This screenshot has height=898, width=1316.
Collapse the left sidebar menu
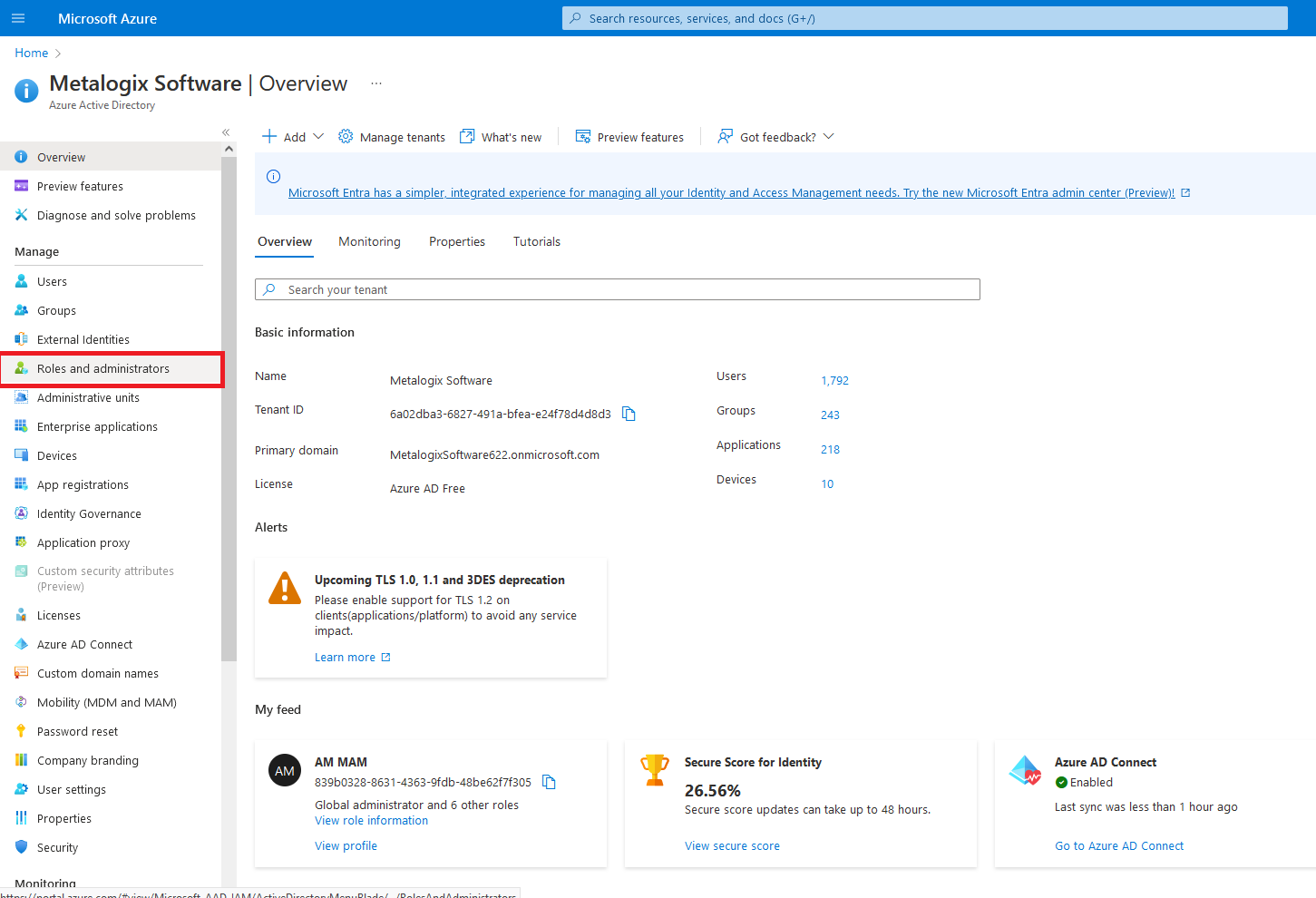pyautogui.click(x=226, y=132)
